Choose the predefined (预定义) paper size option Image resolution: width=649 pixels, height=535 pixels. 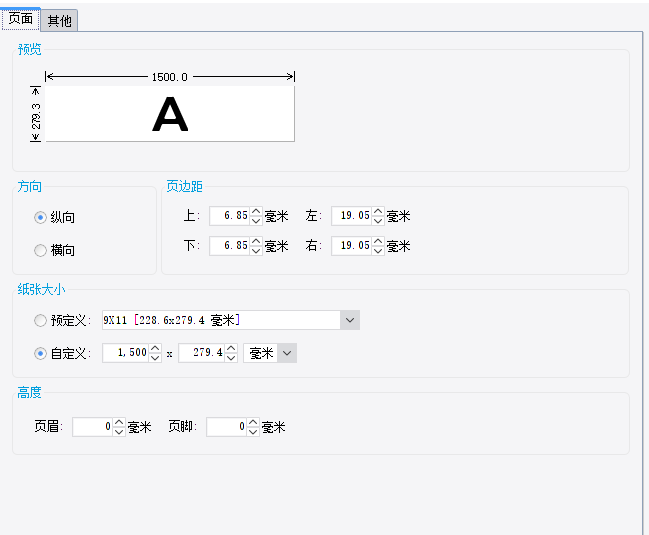(x=40, y=320)
